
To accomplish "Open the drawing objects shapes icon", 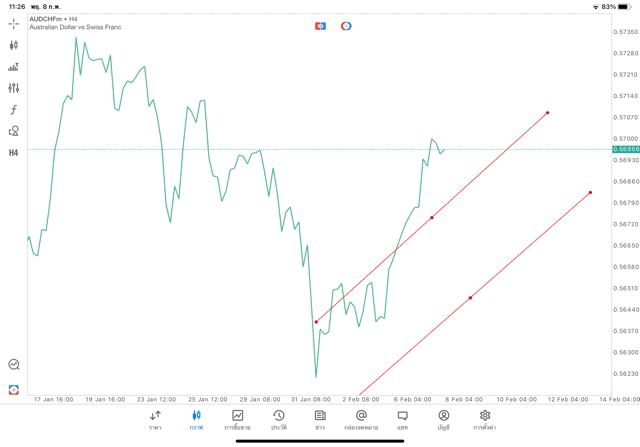I will (x=14, y=131).
